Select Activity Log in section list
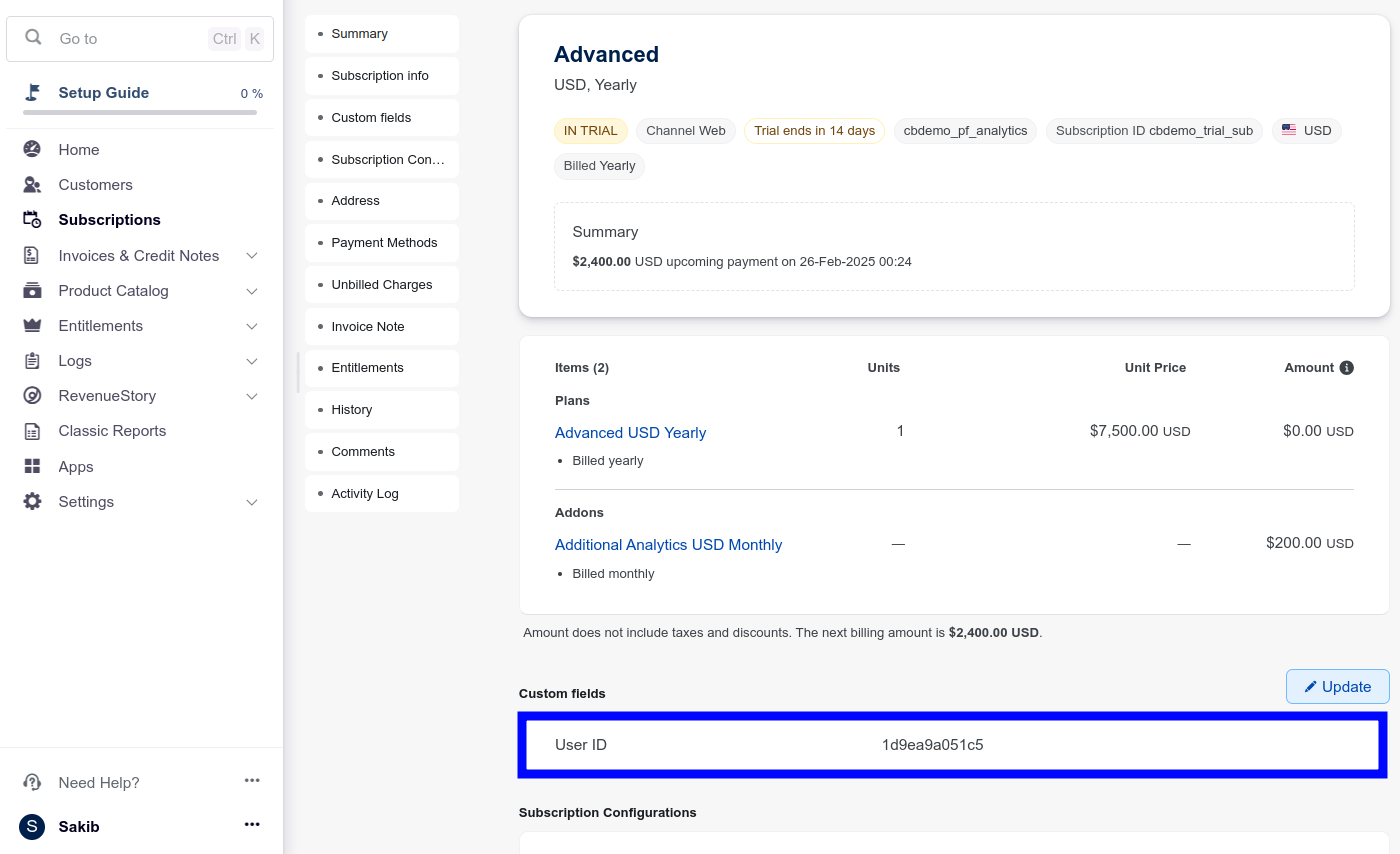1400x854 pixels. [x=365, y=494]
